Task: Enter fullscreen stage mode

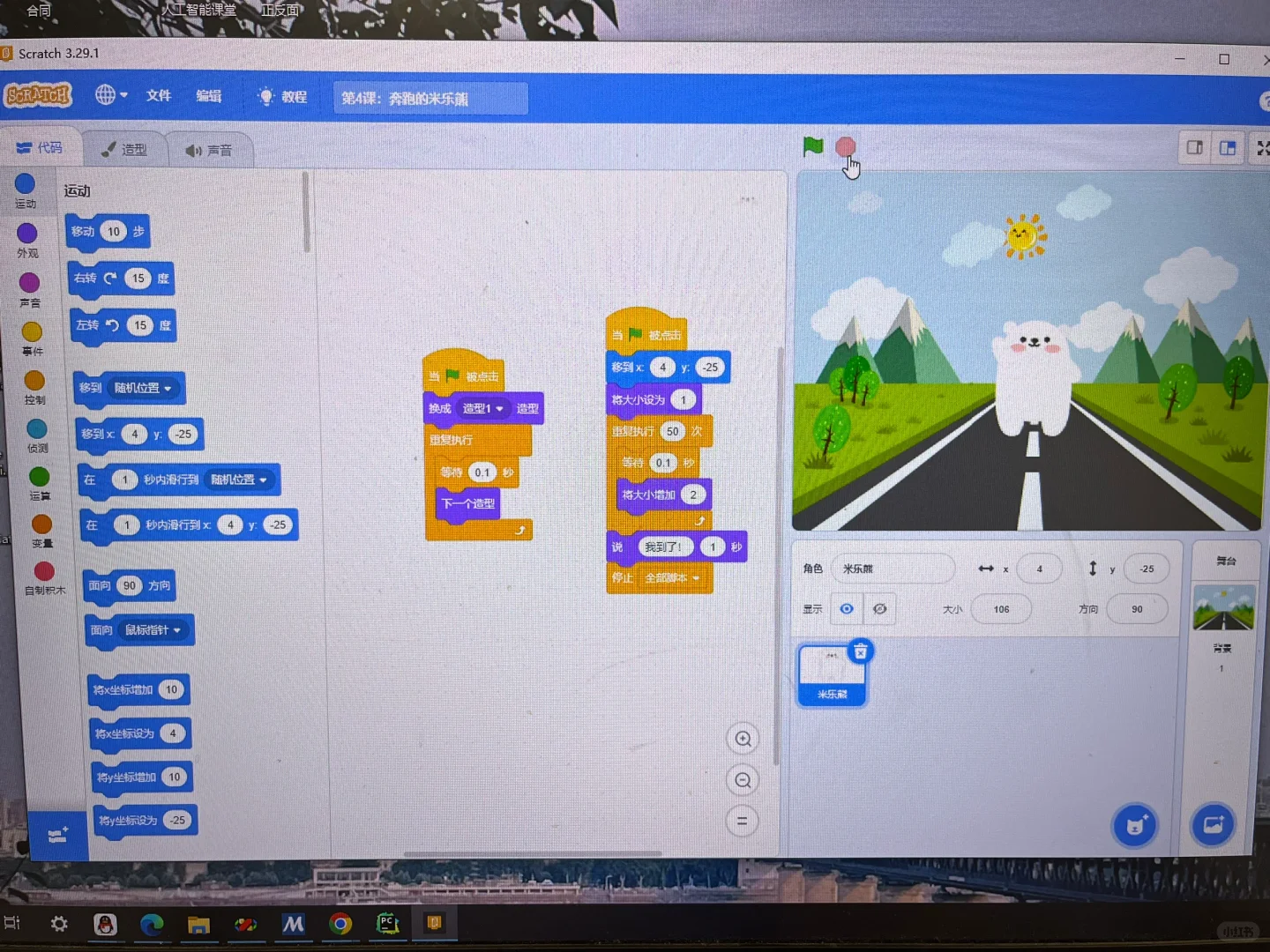Action: (x=1263, y=148)
